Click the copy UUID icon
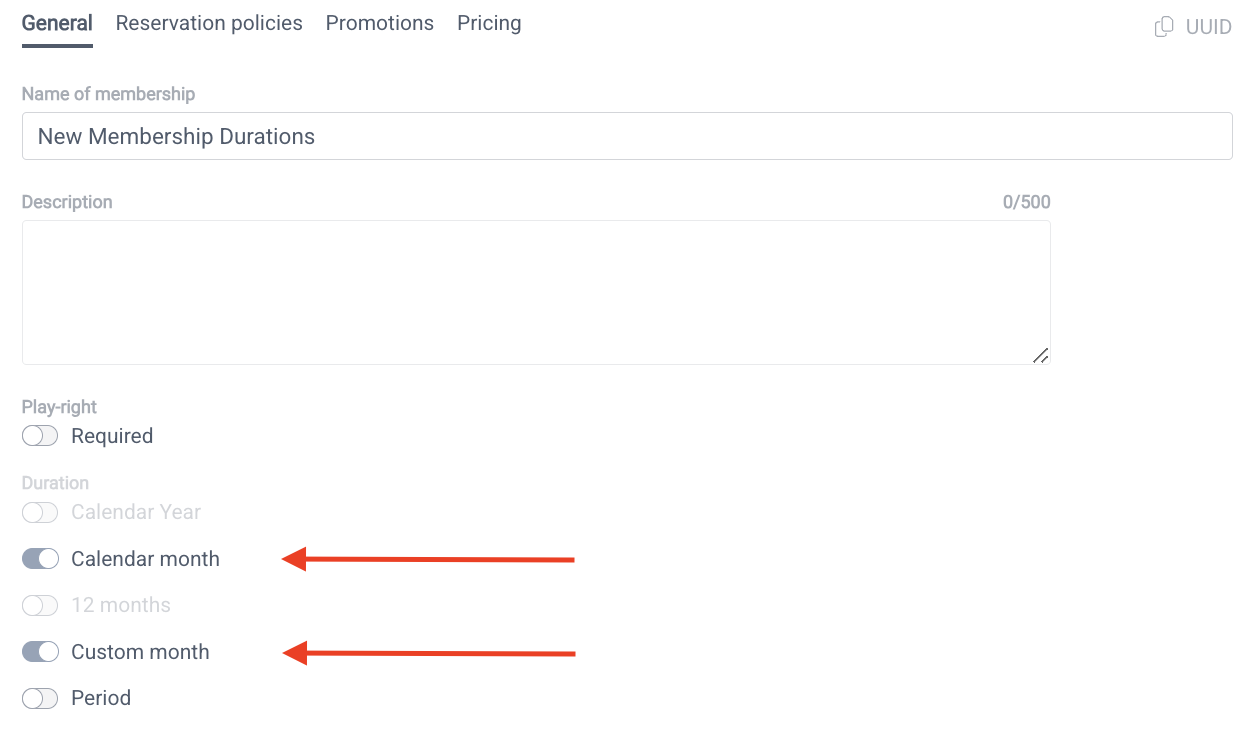1246x738 pixels. [x=1164, y=27]
